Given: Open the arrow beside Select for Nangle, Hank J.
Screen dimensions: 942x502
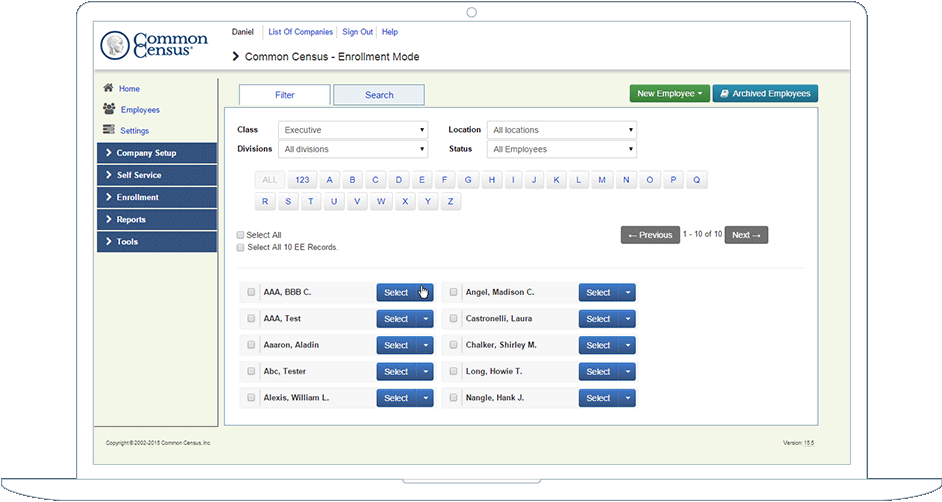Looking at the screenshot, I should pyautogui.click(x=627, y=398).
